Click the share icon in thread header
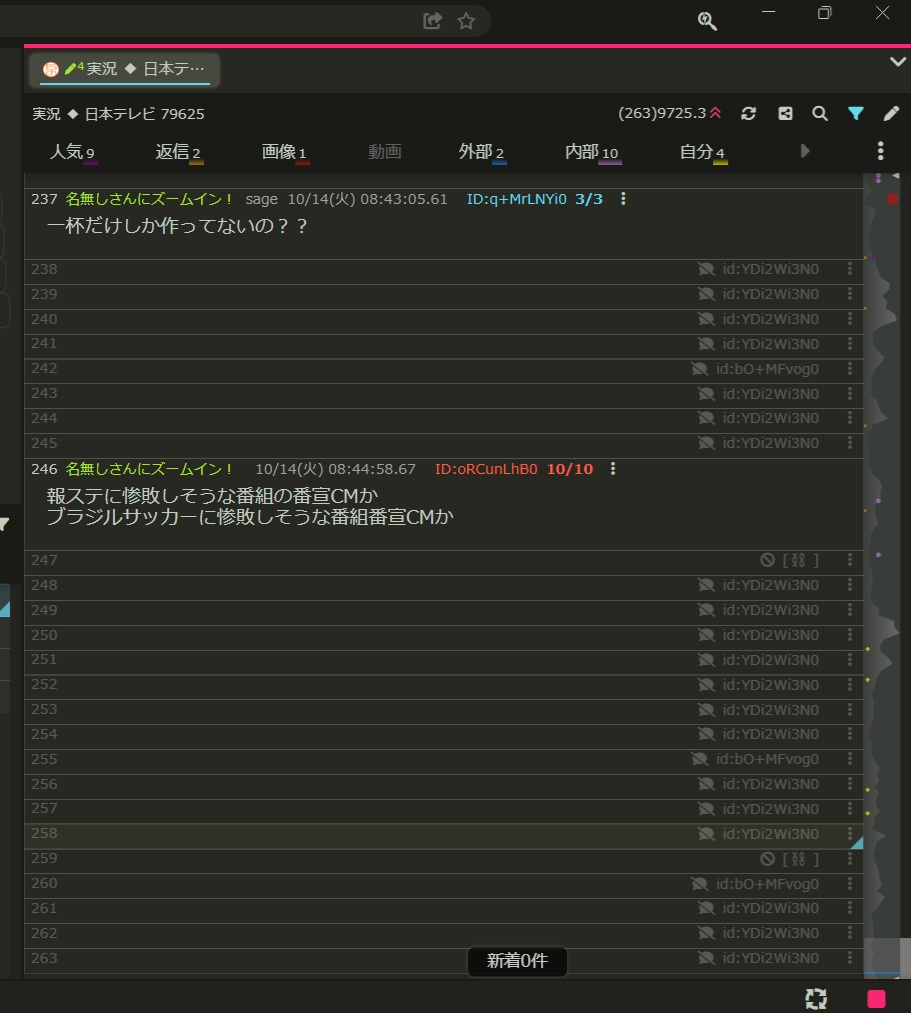911x1013 pixels. point(785,114)
